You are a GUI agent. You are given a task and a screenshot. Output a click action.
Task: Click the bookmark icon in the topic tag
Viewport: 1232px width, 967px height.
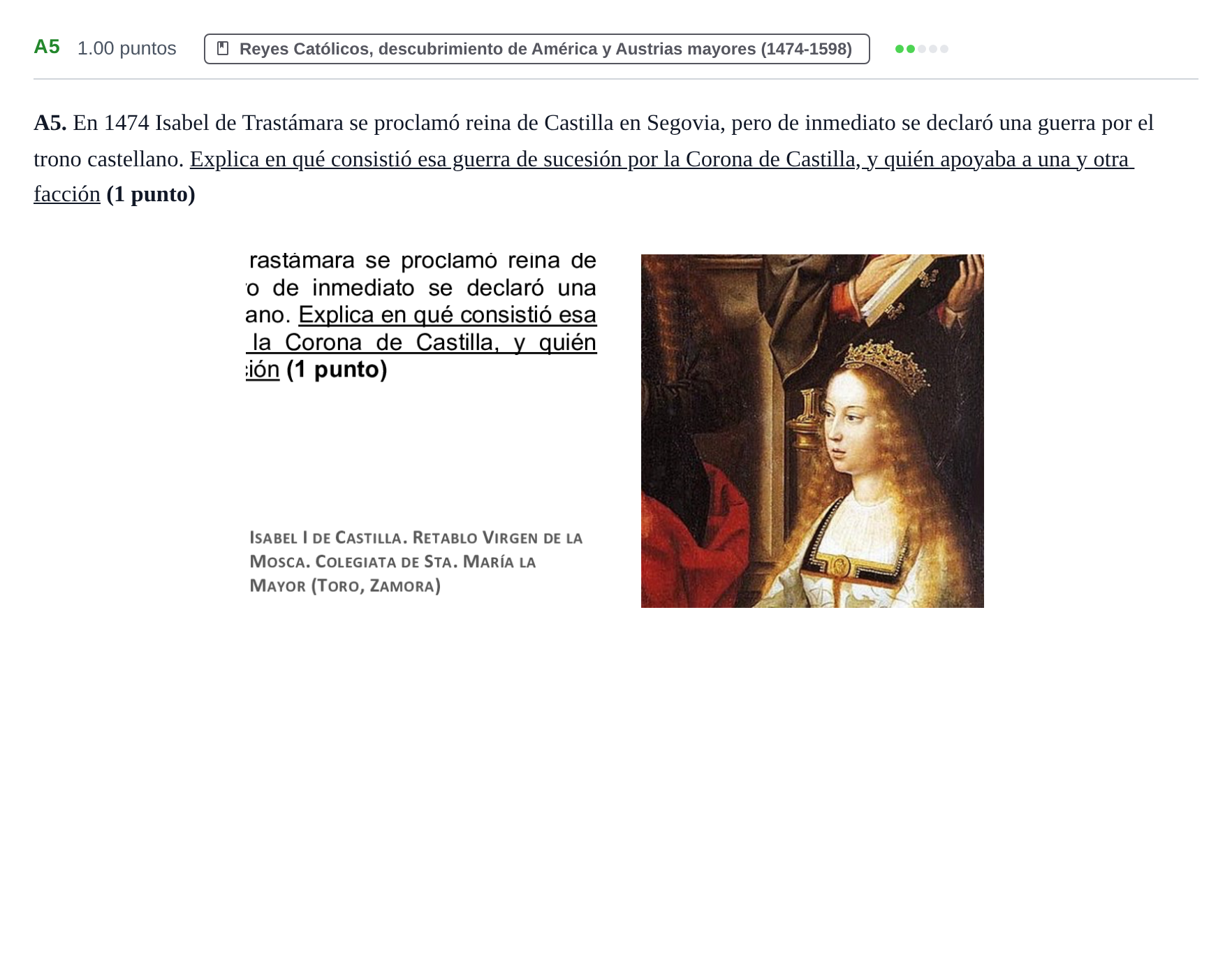pyautogui.click(x=223, y=48)
